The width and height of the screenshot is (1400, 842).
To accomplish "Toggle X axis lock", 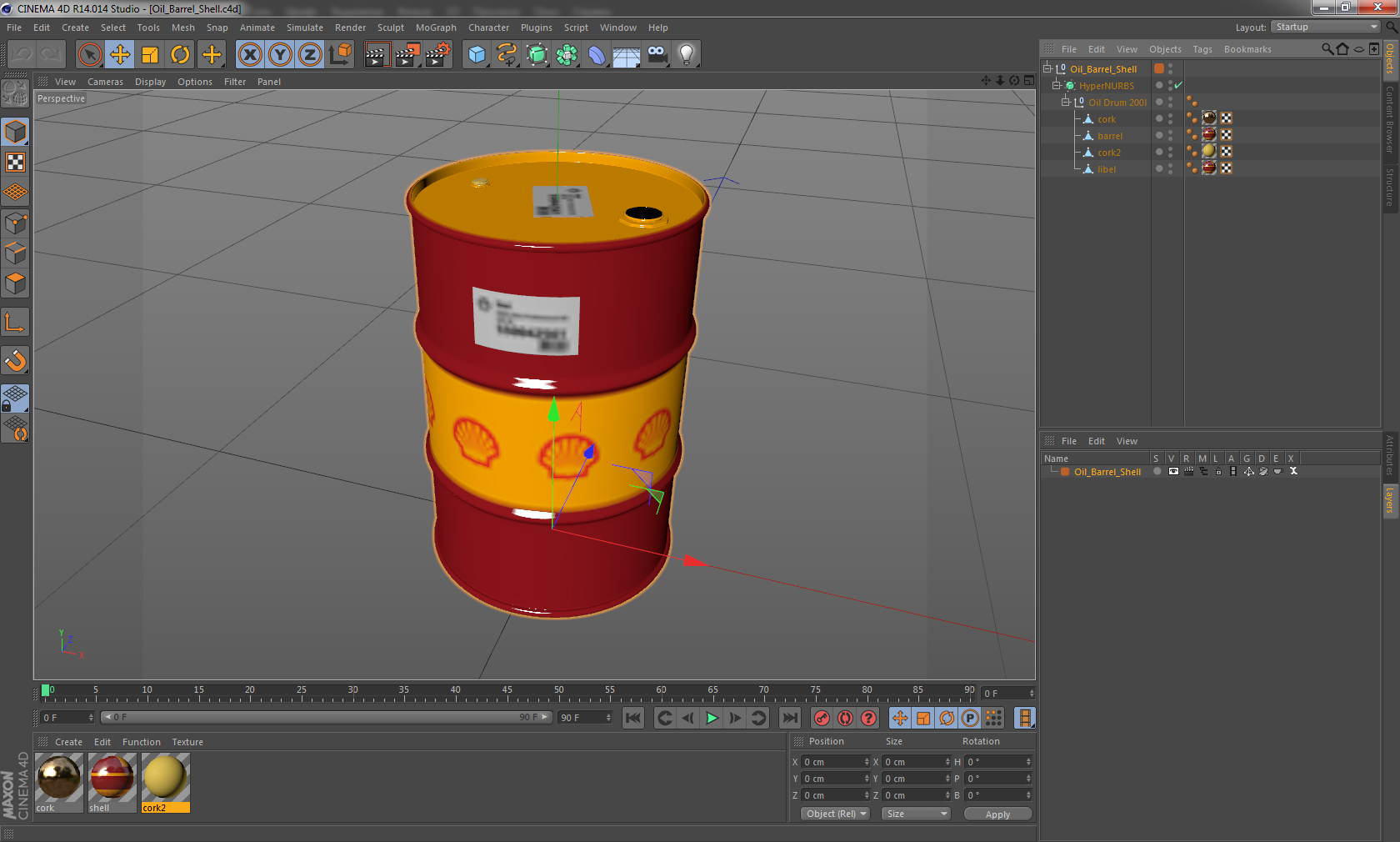I will tap(249, 55).
